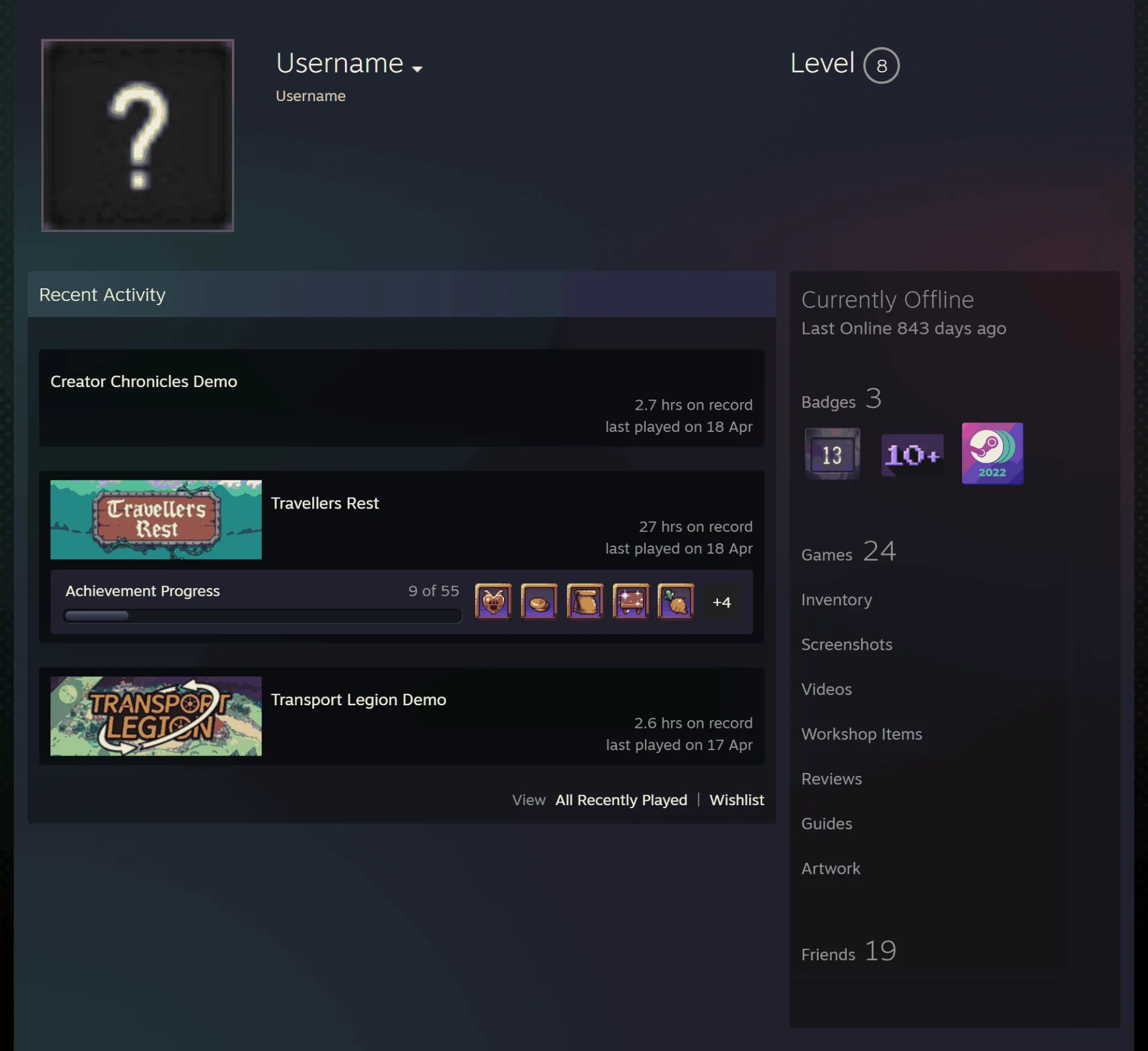This screenshot has width=1148, height=1051.
Task: Show the +4 additional achievements
Action: click(x=722, y=602)
